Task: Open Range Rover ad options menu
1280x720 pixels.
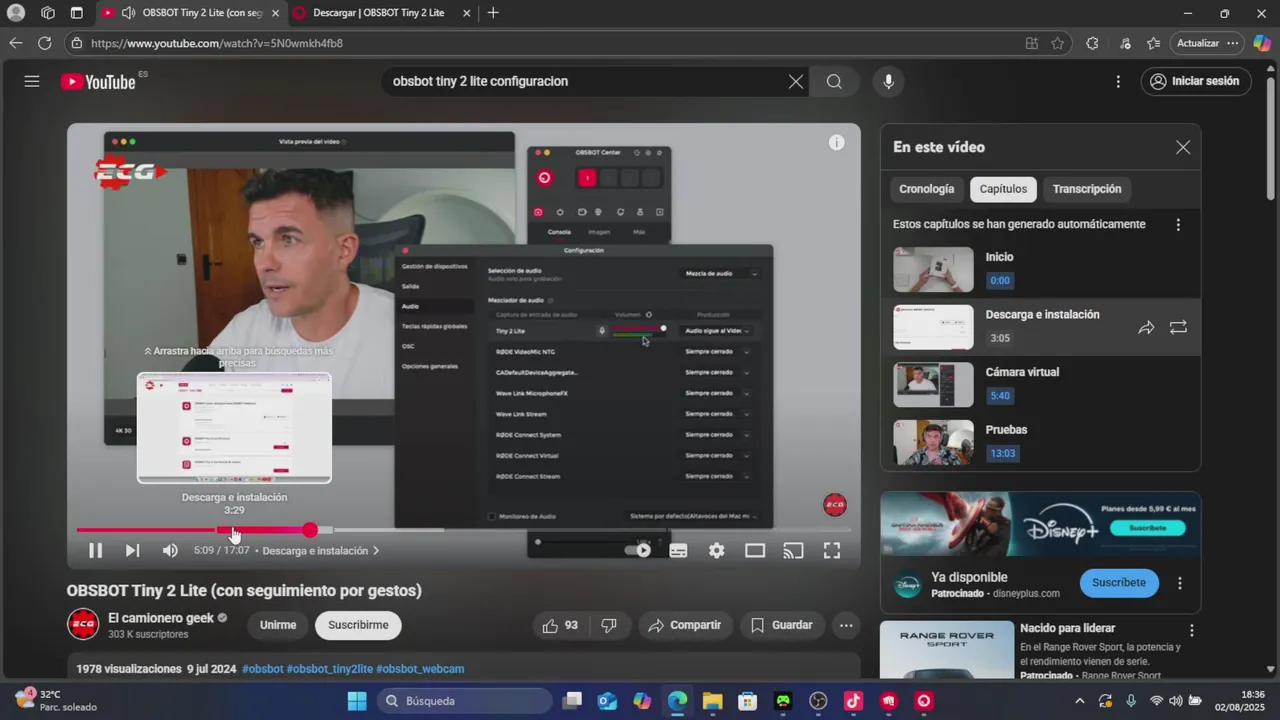Action: (1191, 630)
